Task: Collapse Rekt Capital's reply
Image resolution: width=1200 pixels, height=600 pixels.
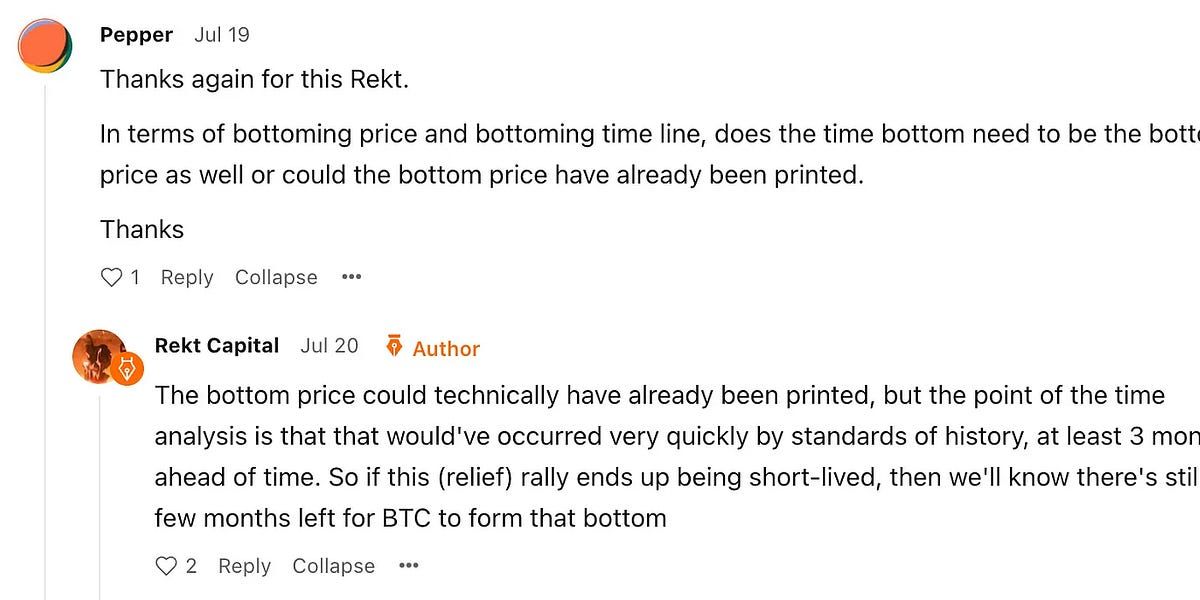Action: click(x=333, y=566)
